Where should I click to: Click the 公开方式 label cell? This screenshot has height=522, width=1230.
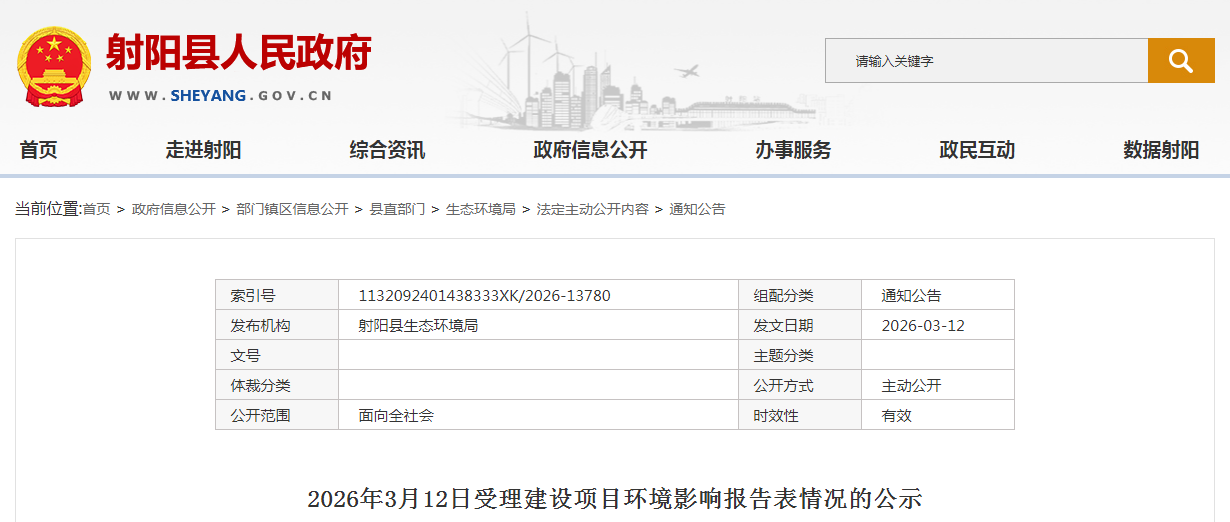(x=799, y=385)
